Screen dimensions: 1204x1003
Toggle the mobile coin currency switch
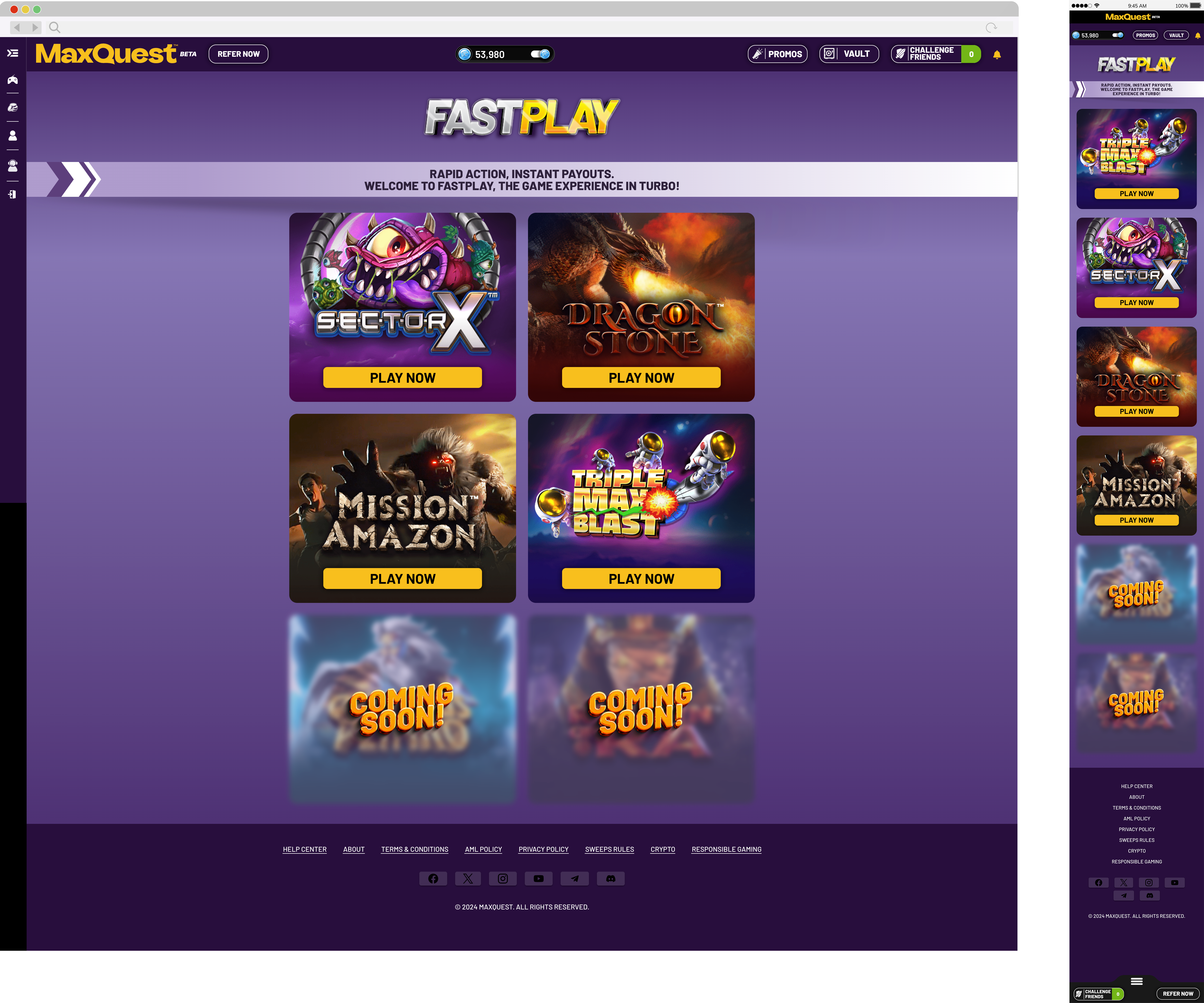coord(1117,36)
